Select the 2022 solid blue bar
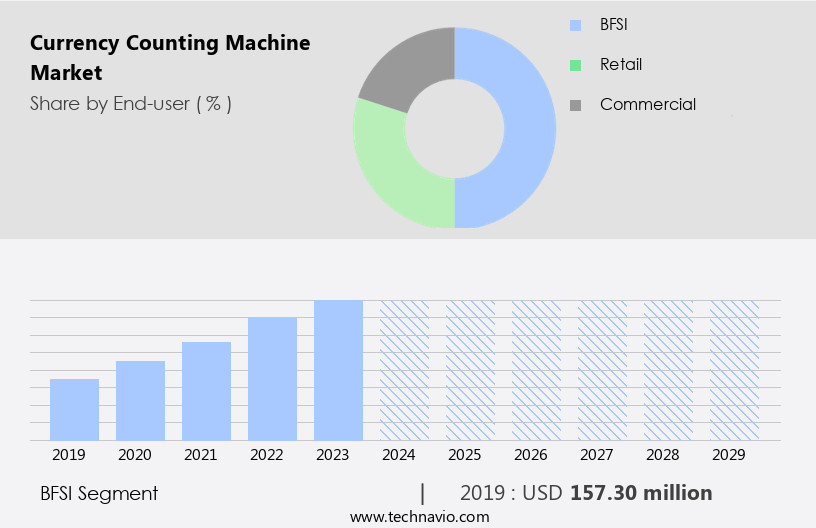Viewport: 816px width, 528px height. 272,379
